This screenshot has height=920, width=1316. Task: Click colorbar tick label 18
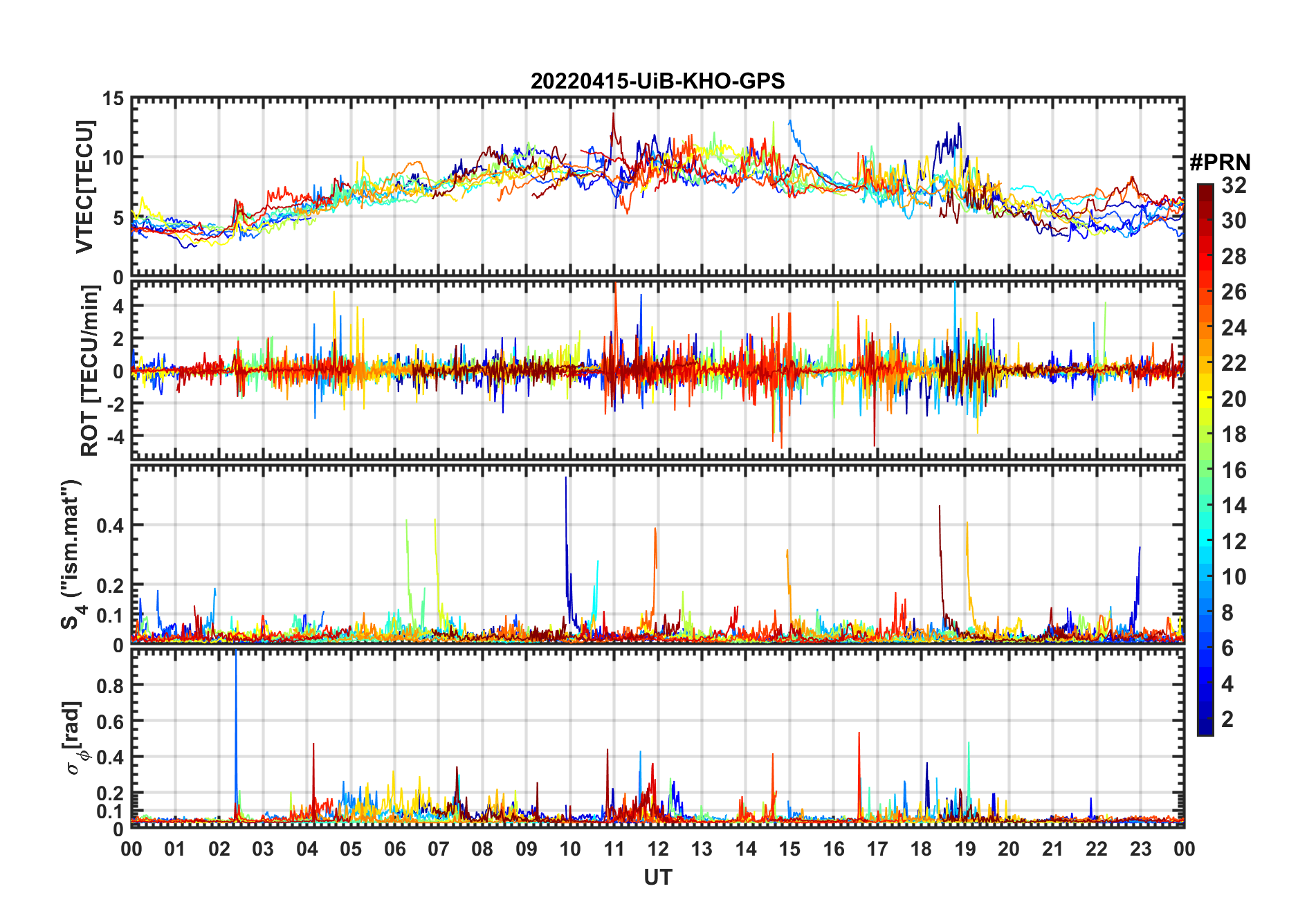pos(1234,434)
